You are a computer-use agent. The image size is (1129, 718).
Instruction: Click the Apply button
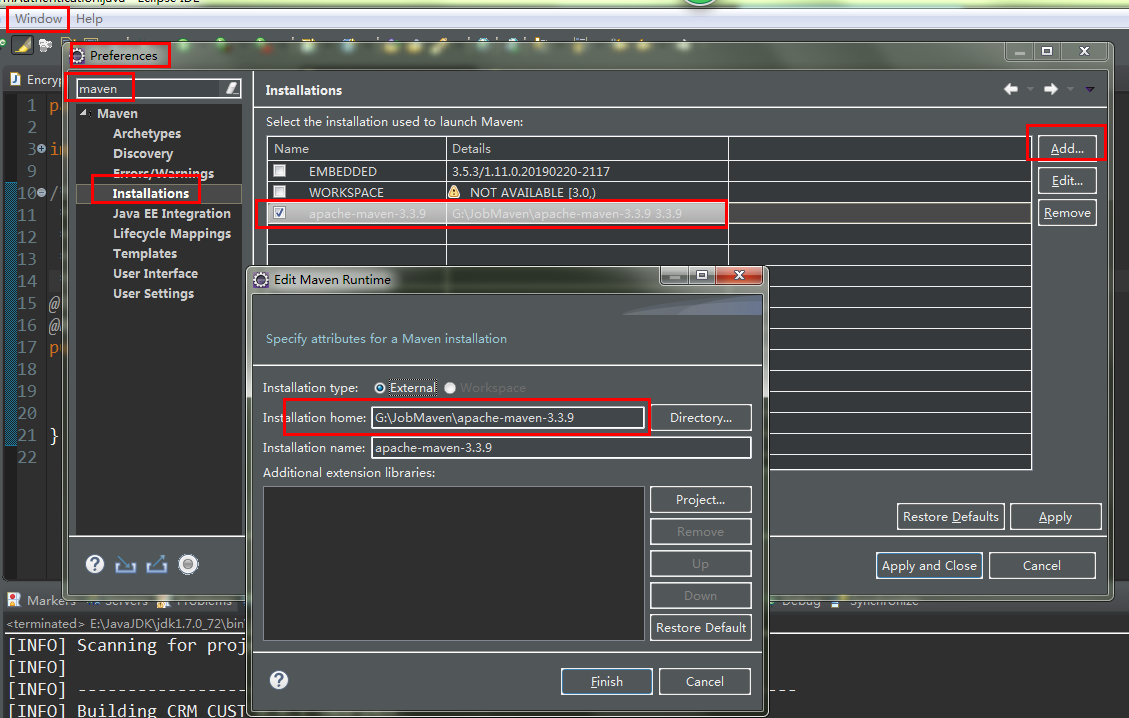[x=1056, y=516]
